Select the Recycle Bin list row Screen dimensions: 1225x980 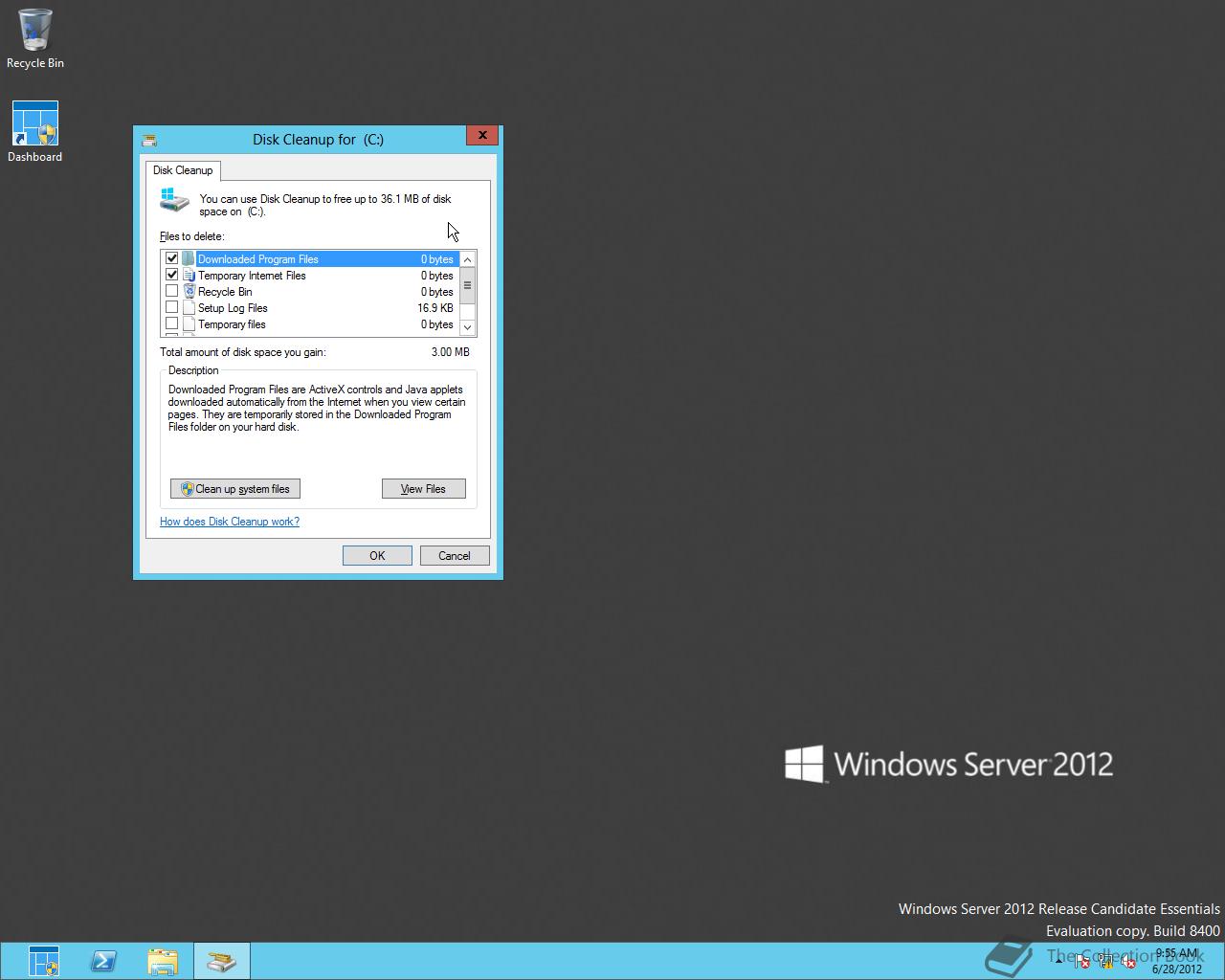[x=310, y=292]
